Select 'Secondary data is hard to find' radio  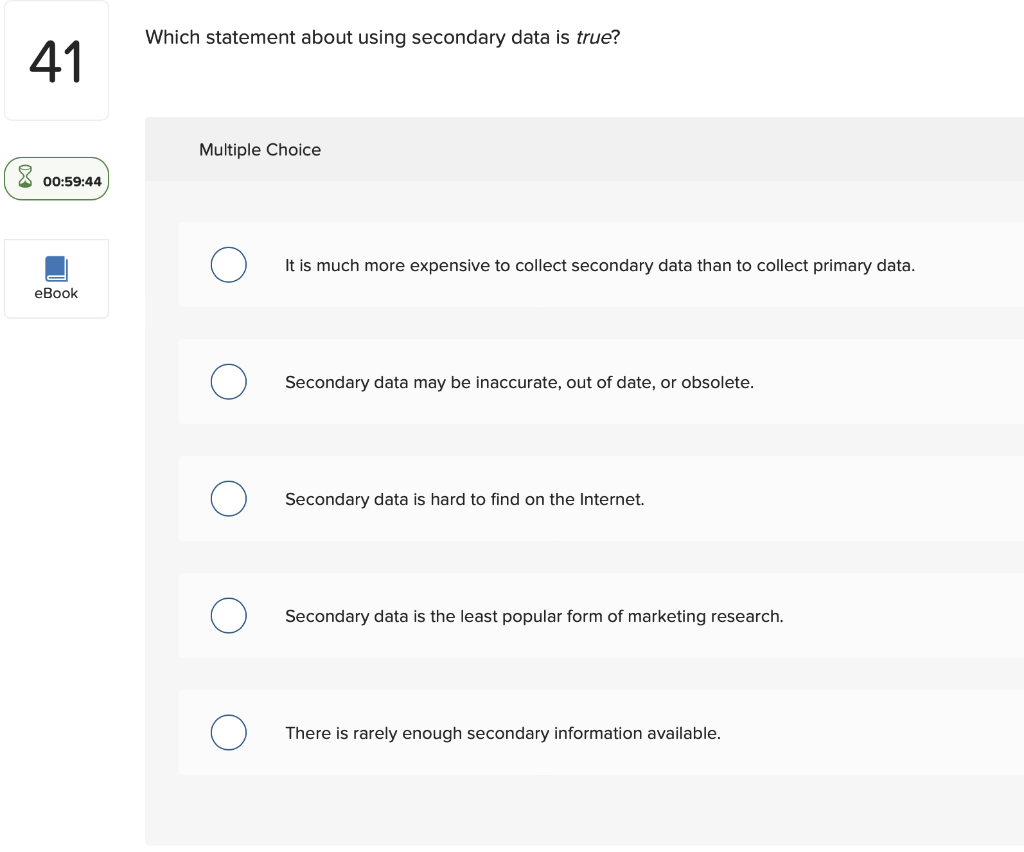pos(228,498)
